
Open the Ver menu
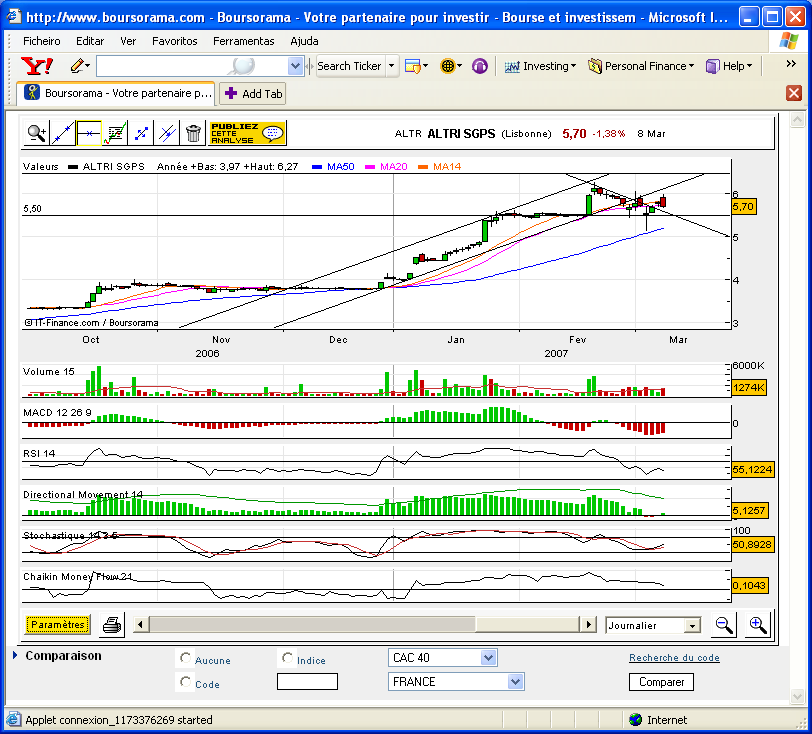128,41
